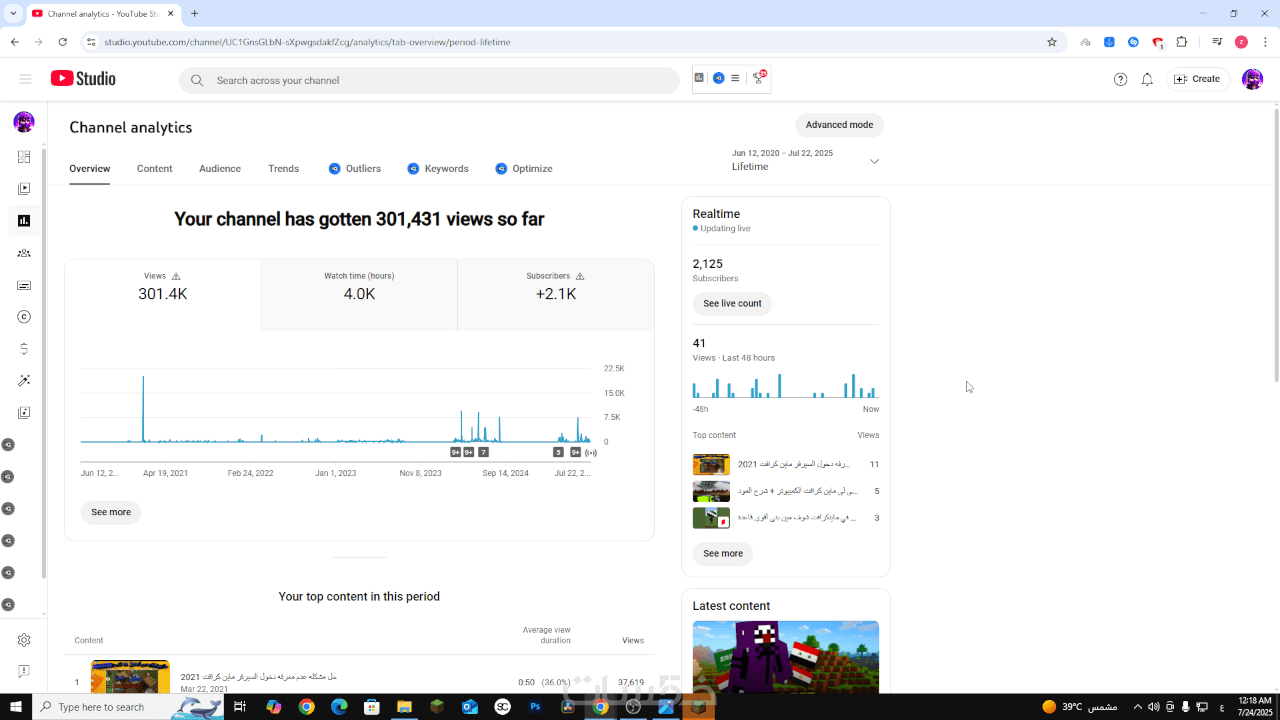
Task: Open Settings gear in sidebar
Action: 24,640
